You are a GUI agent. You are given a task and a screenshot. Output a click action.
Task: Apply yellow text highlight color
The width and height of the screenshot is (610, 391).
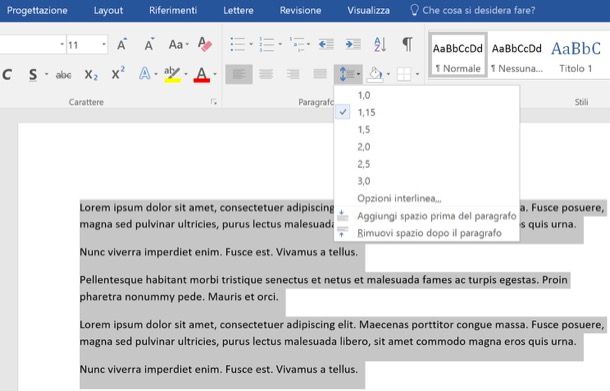172,74
